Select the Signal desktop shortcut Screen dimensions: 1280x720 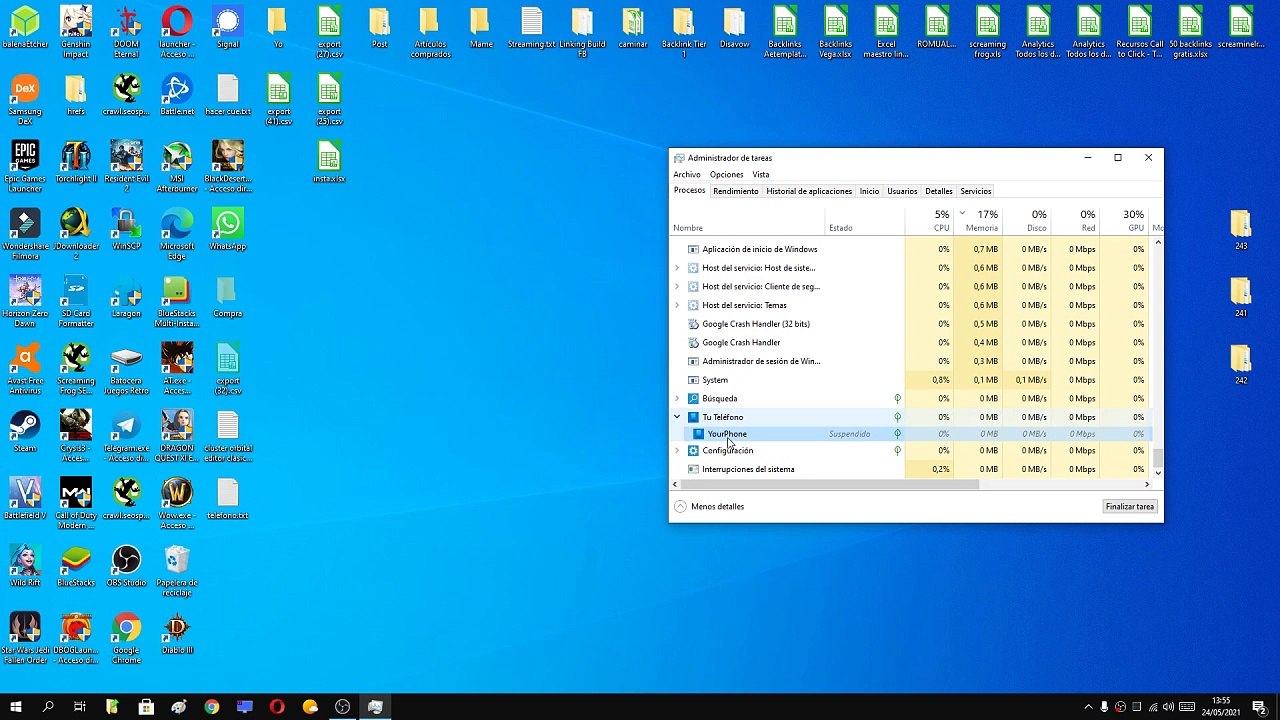coord(227,28)
